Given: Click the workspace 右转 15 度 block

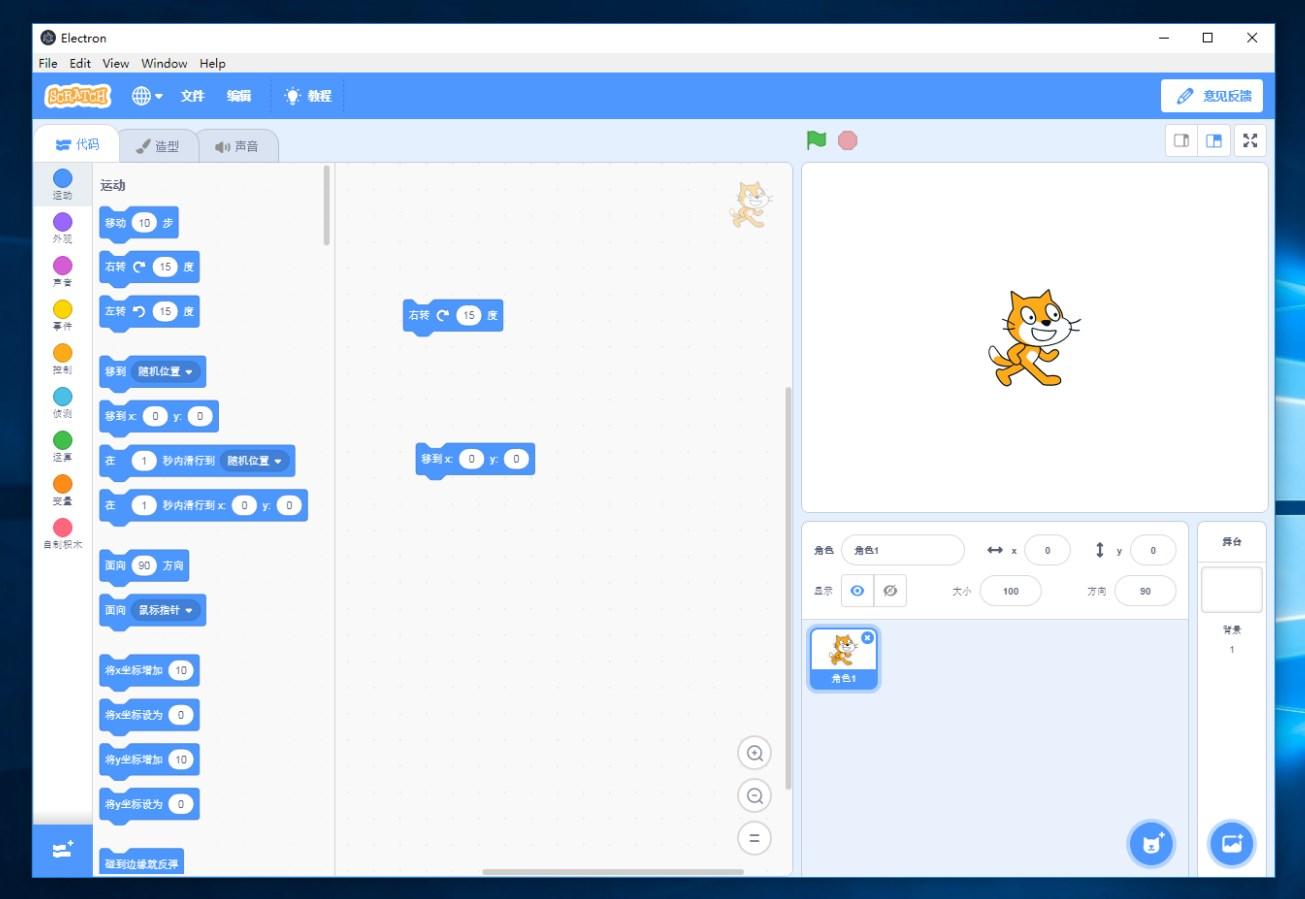Looking at the screenshot, I should pyautogui.click(x=453, y=316).
